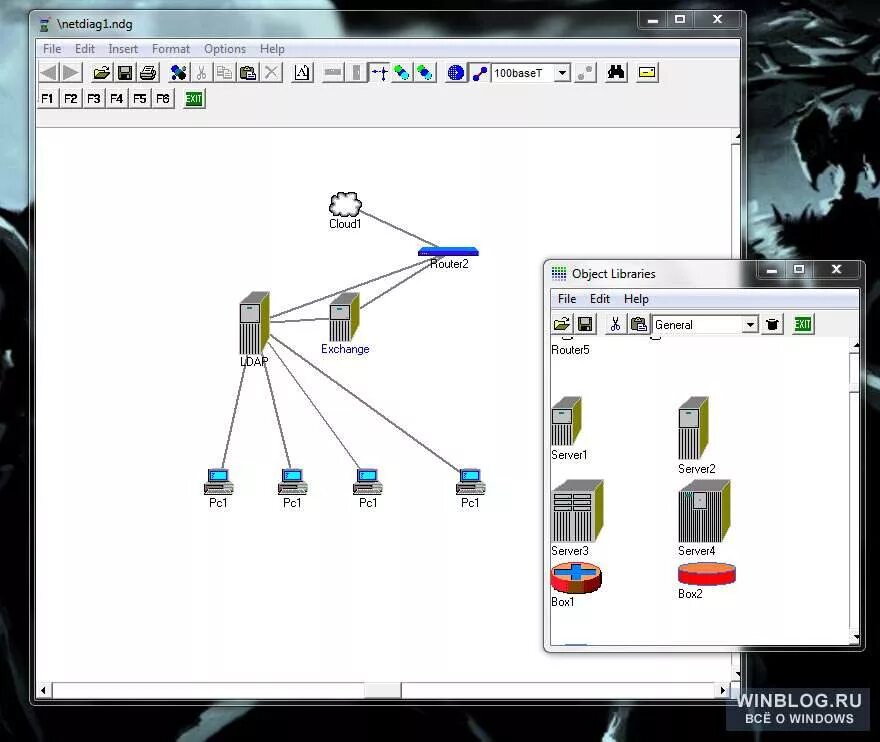Save library in Object Libraries toolbar
The height and width of the screenshot is (742, 880).
point(585,324)
